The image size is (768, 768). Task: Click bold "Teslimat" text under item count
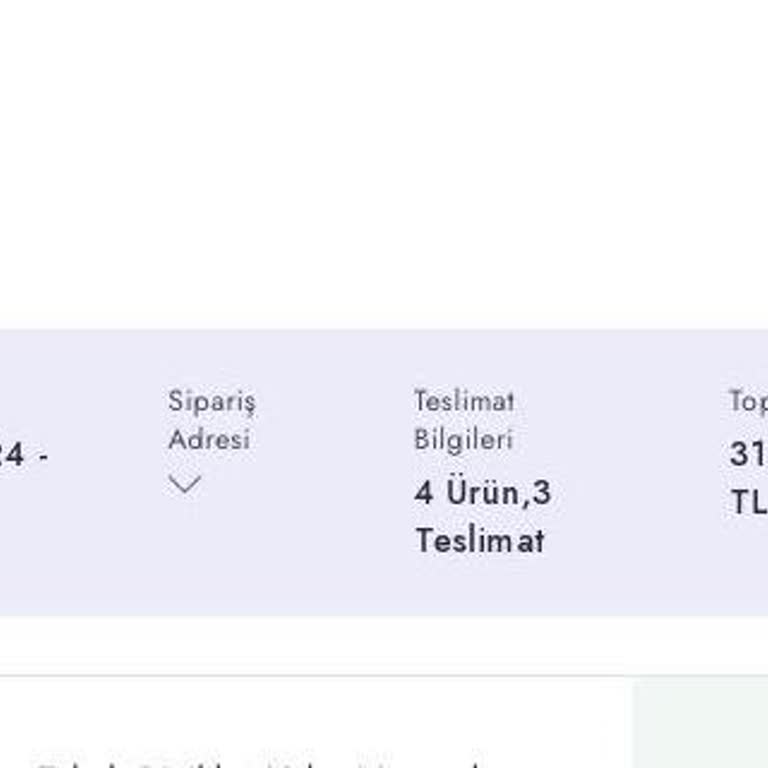click(x=480, y=541)
